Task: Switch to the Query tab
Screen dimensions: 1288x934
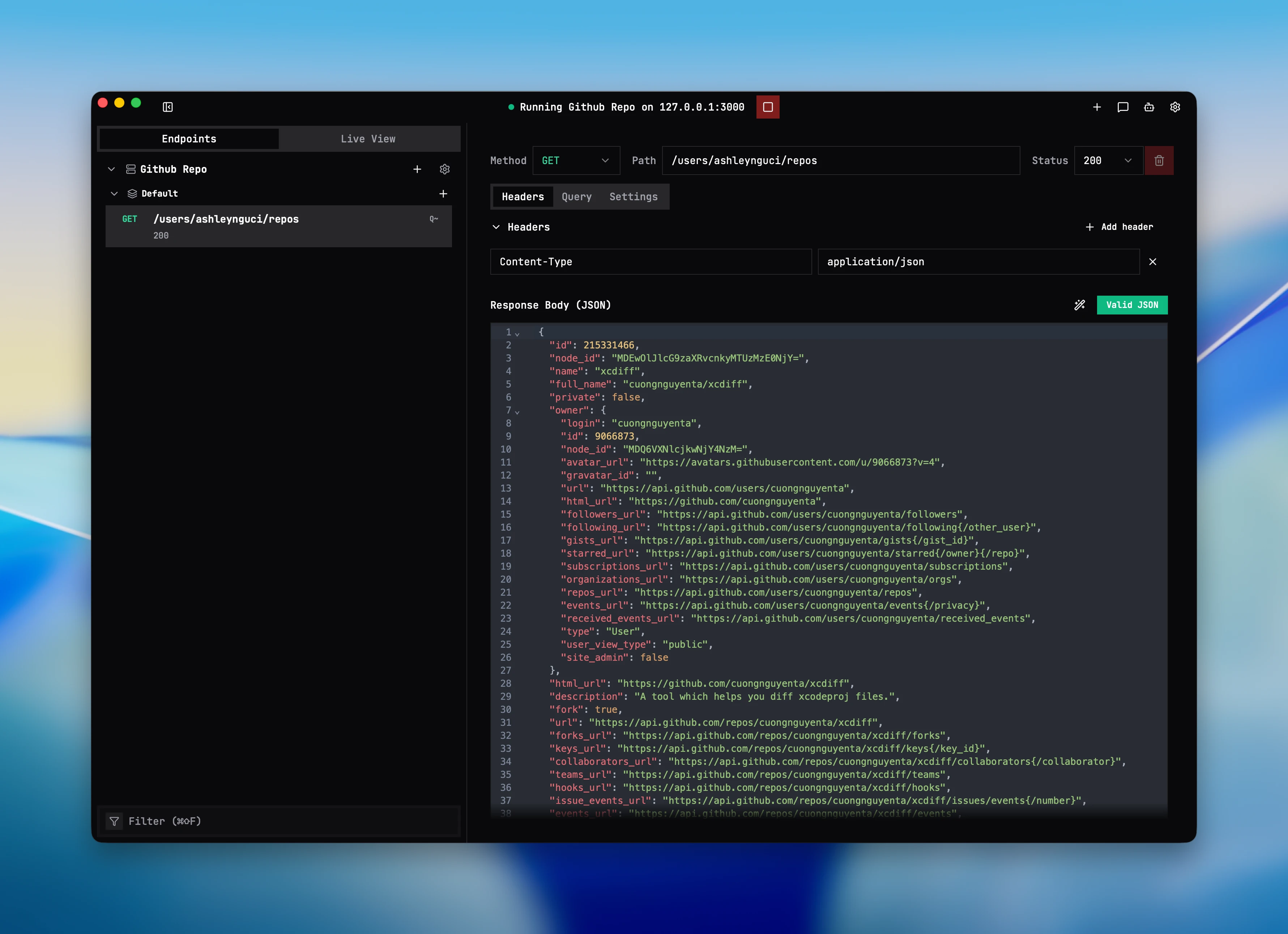Action: (576, 197)
